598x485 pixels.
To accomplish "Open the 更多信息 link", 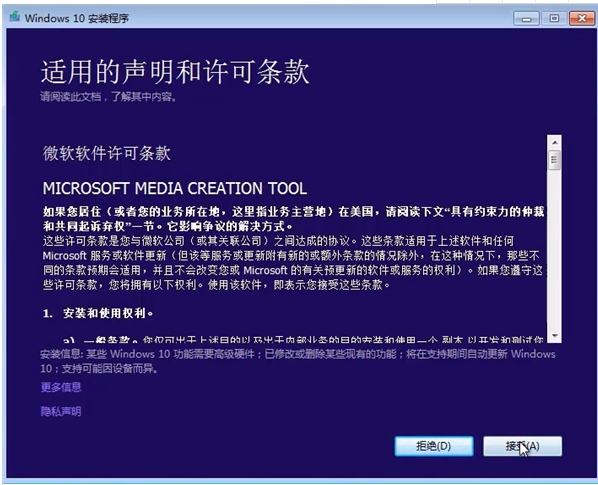I will click(x=61, y=387).
